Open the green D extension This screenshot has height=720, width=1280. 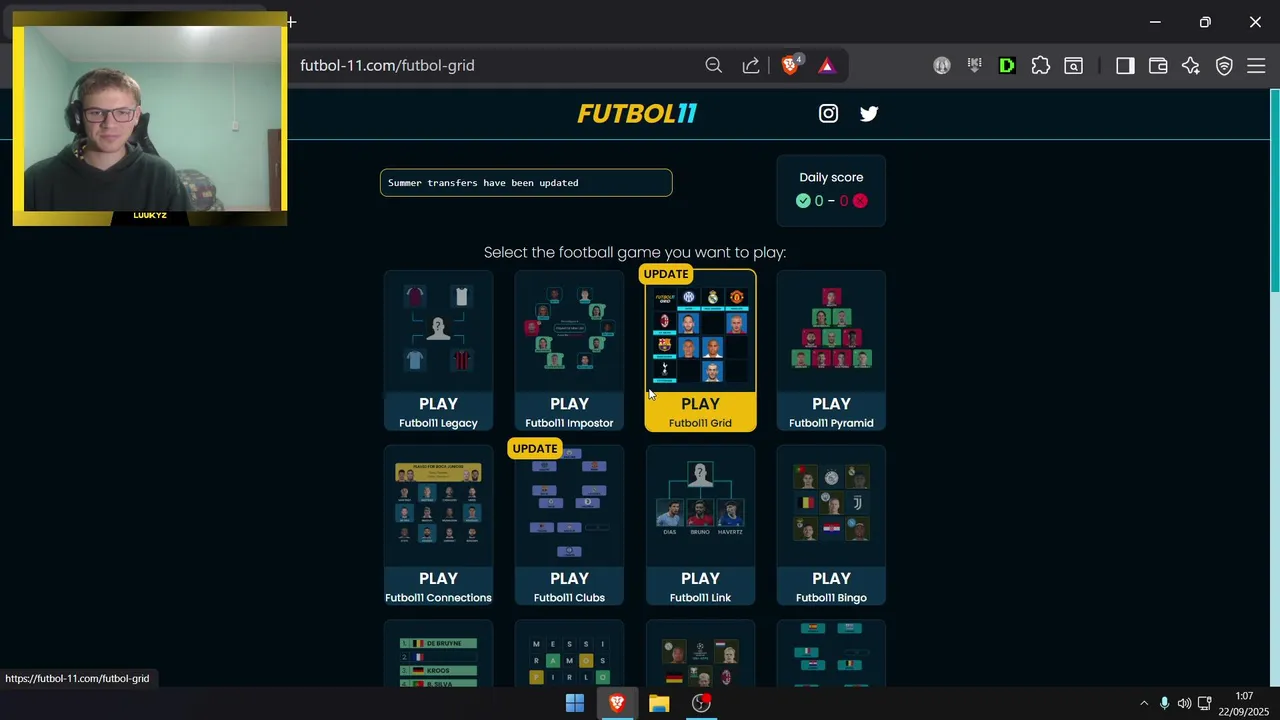click(1007, 65)
